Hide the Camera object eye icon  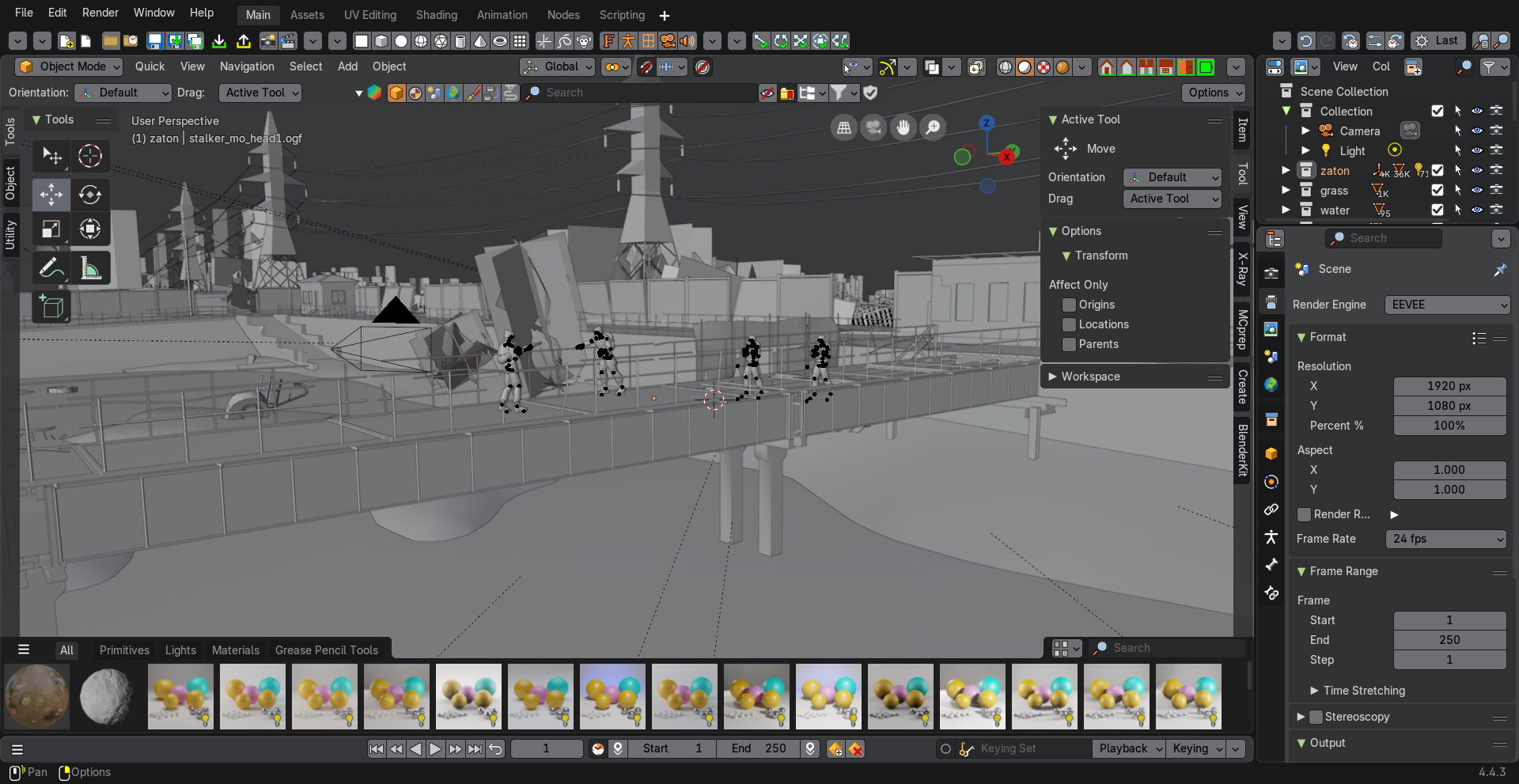click(x=1476, y=131)
